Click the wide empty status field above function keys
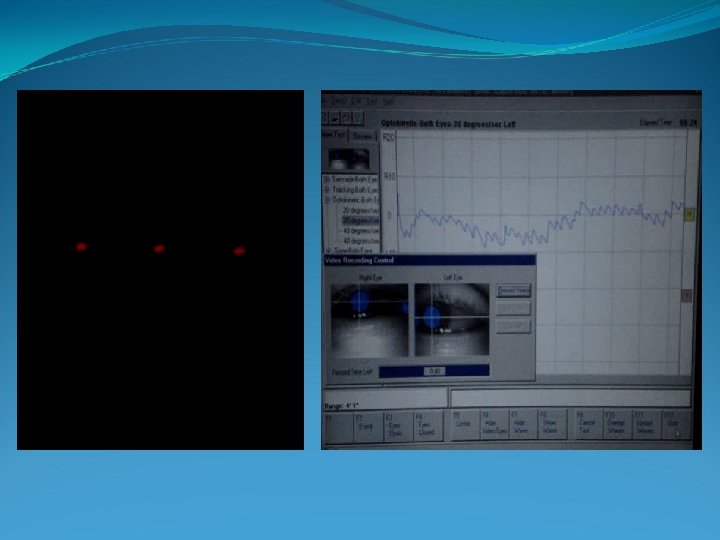The height and width of the screenshot is (540, 720). click(570, 398)
